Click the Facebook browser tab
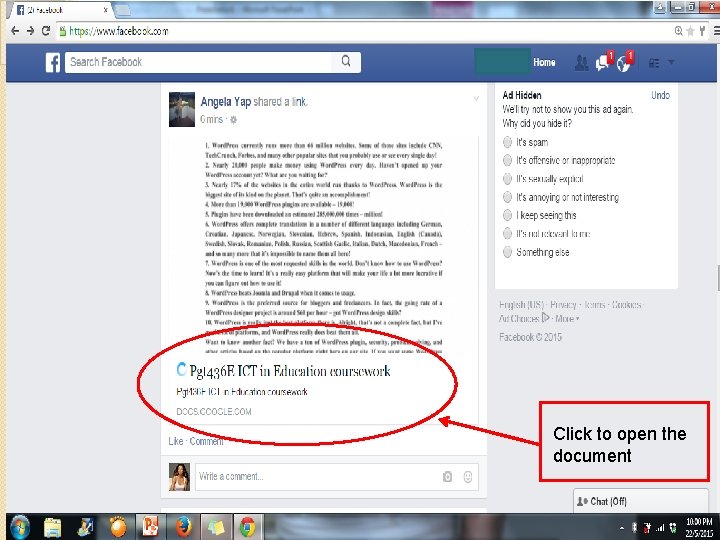Viewport: 720px width, 540px height. tap(60, 10)
